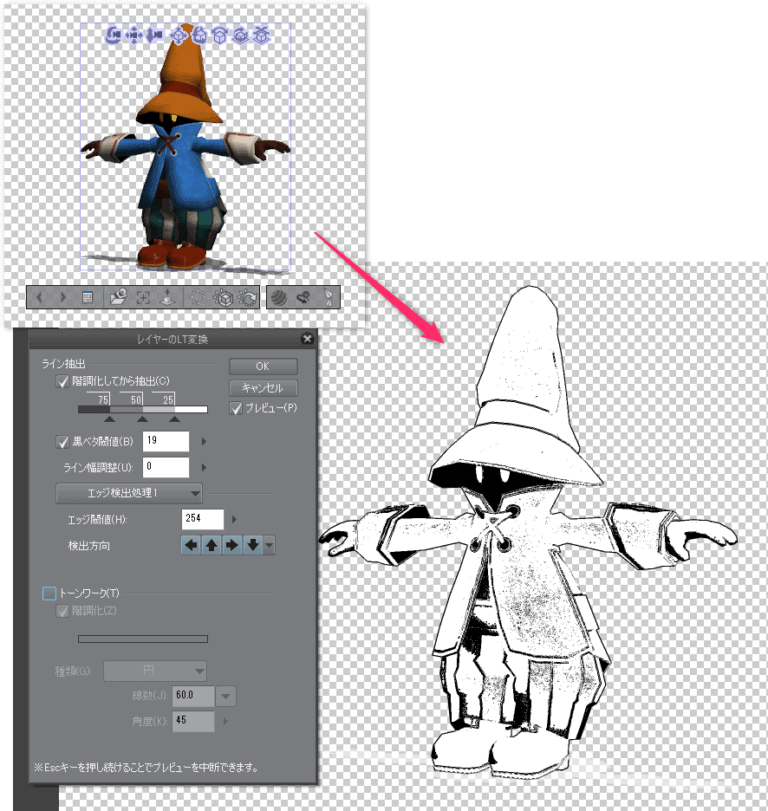
Task: Expand slider arrow beside 角度(K) value 45
Action: (225, 721)
